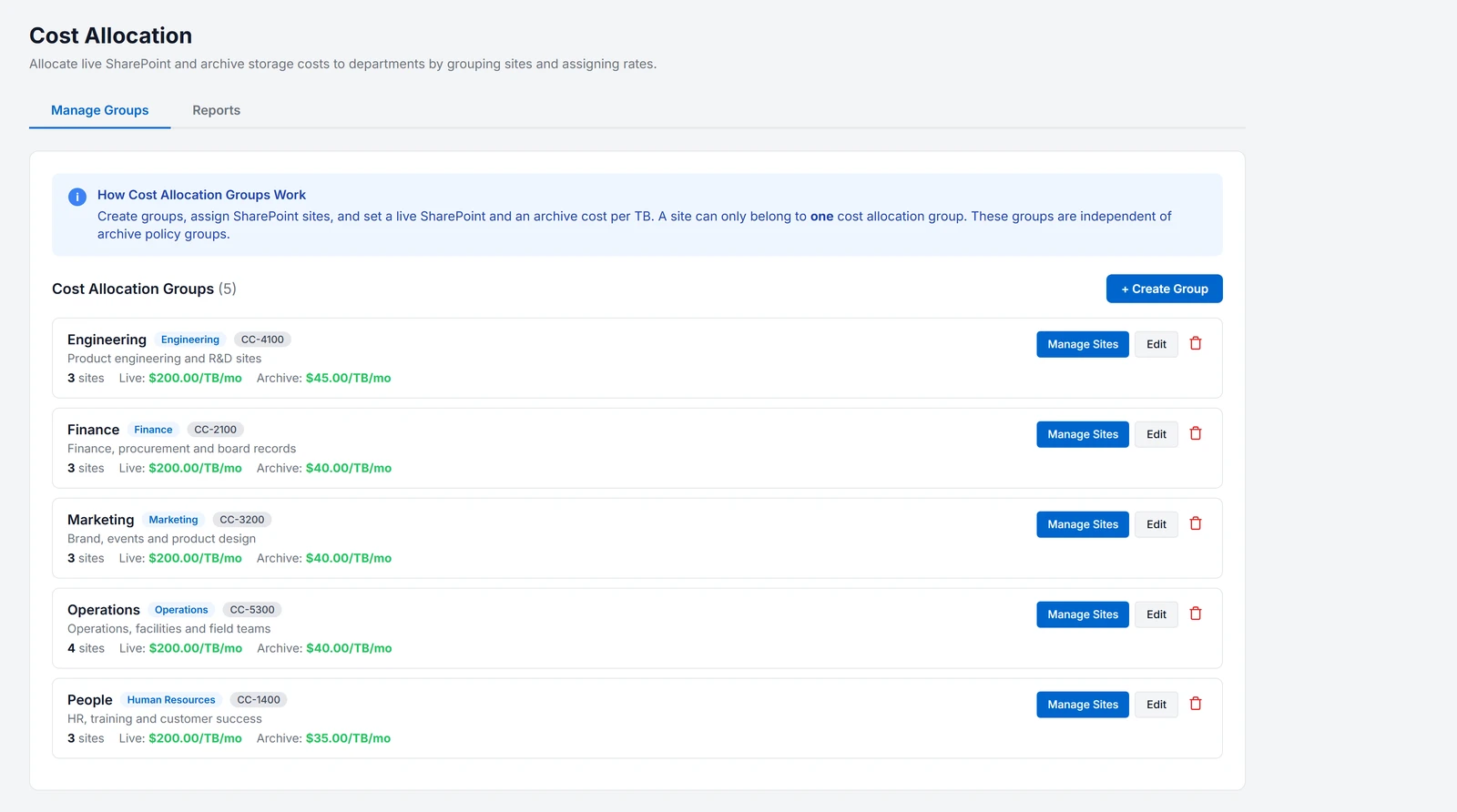Open Manage Sites for People

1083,705
